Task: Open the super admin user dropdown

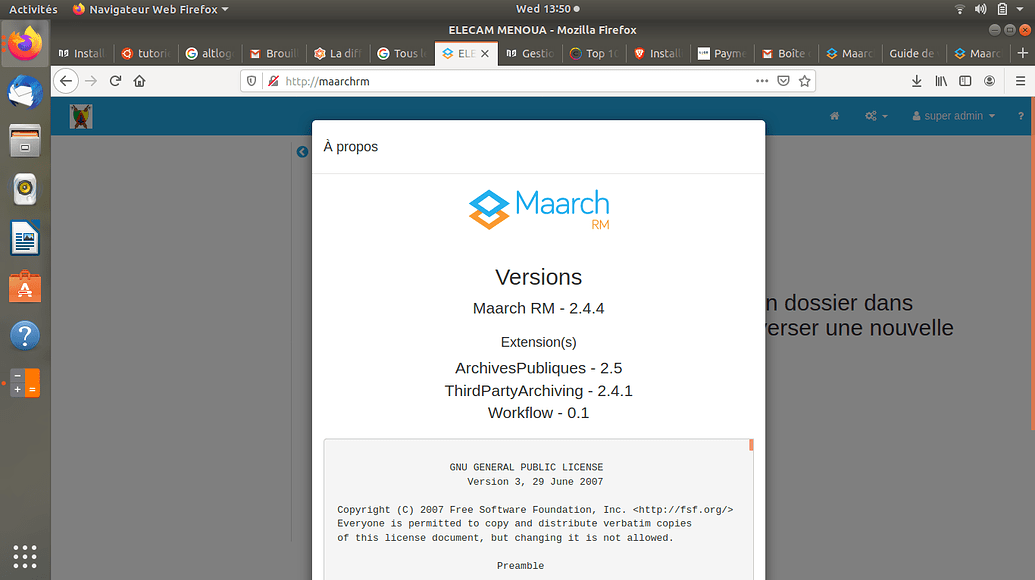Action: (x=953, y=116)
